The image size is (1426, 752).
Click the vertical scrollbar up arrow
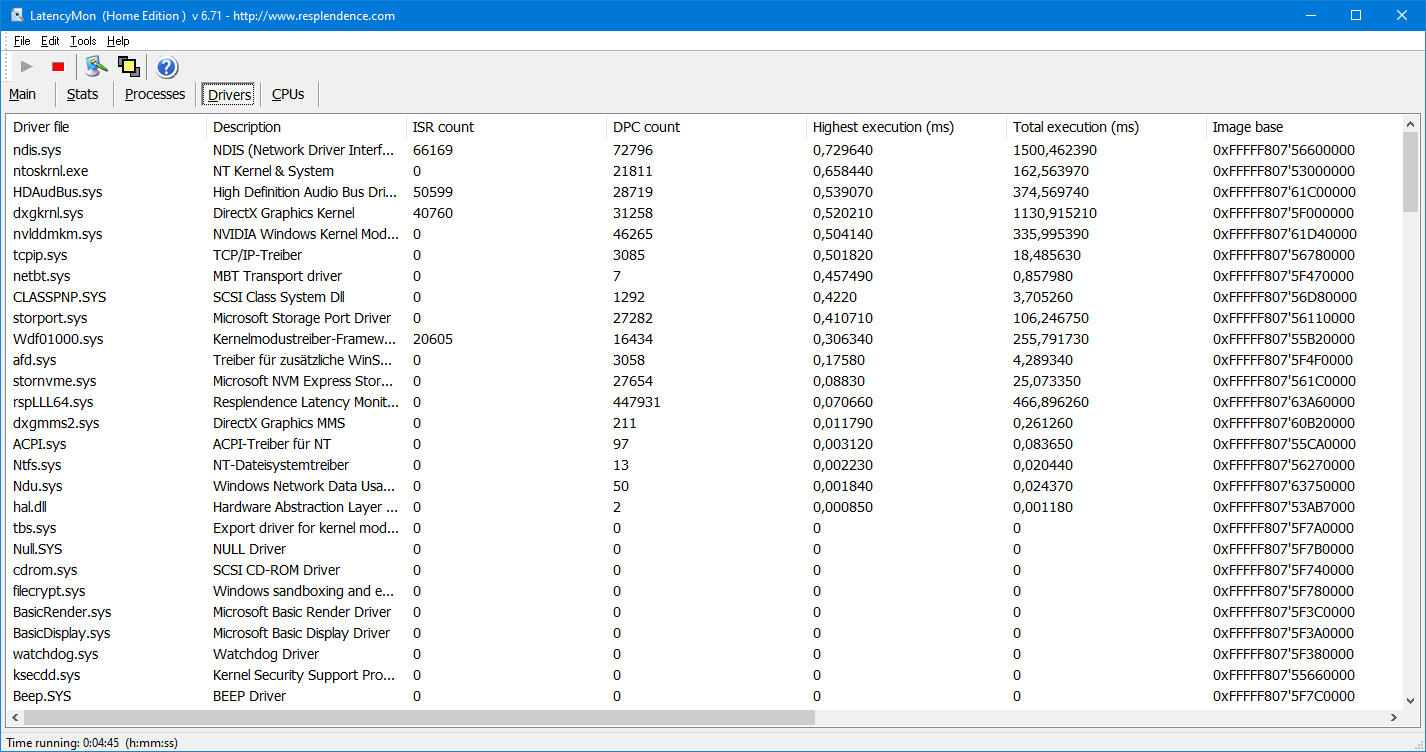coord(1410,124)
